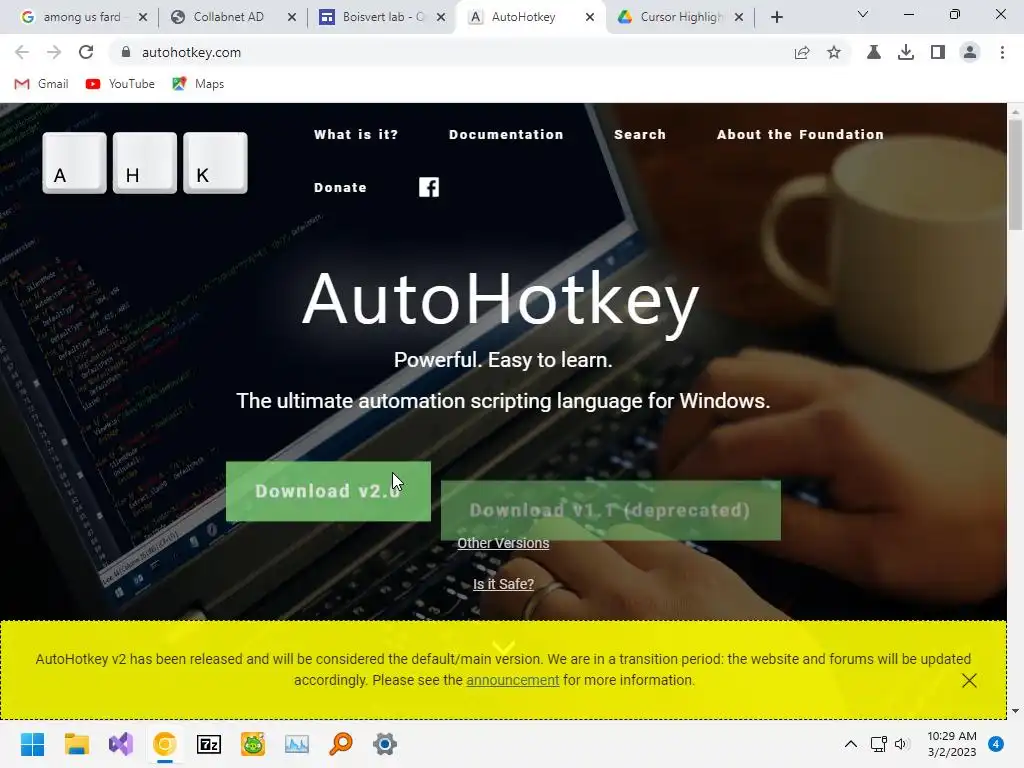1024x768 pixels.
Task: Share this page using the share icon
Action: 802,52
